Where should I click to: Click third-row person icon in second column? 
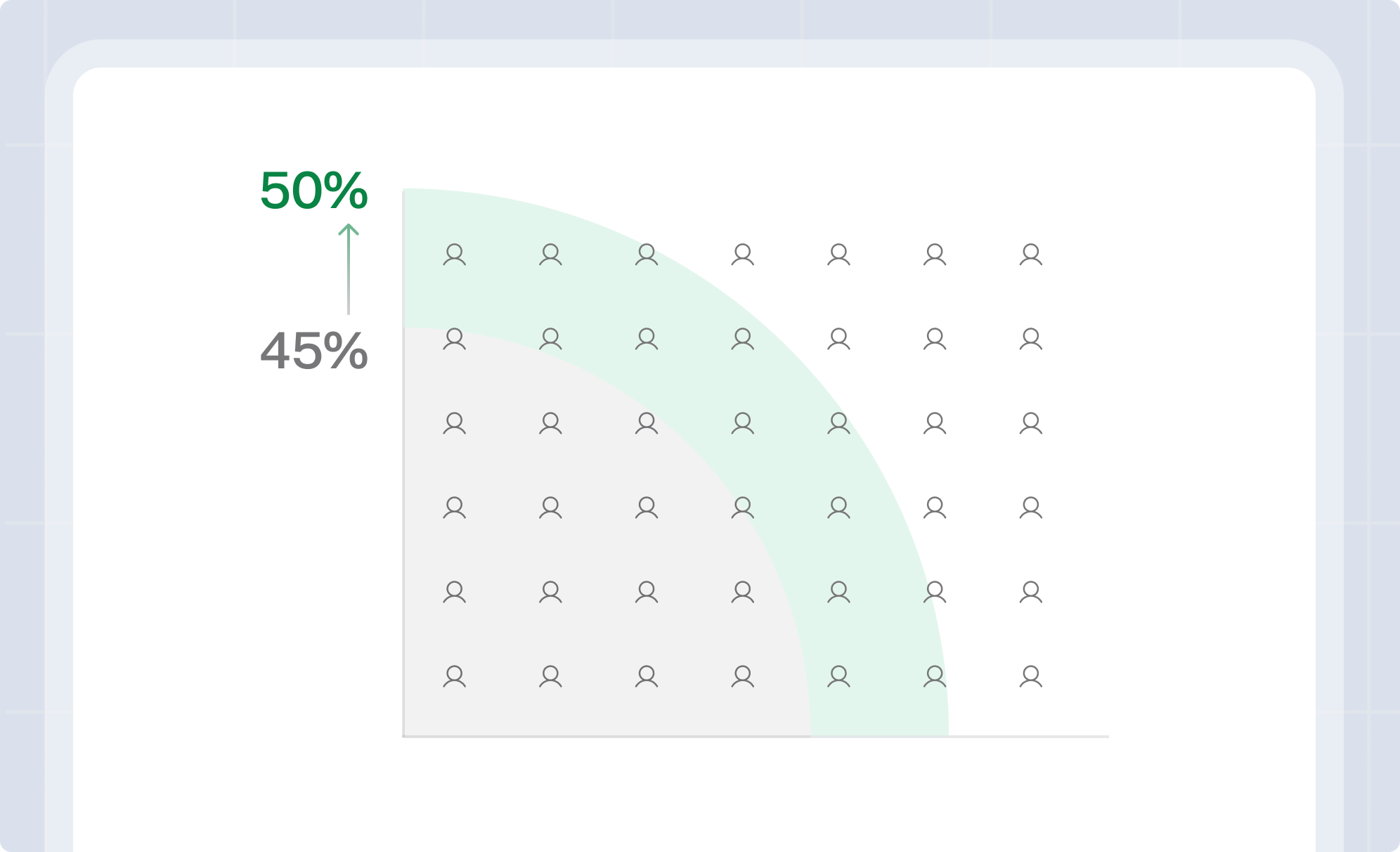[550, 423]
